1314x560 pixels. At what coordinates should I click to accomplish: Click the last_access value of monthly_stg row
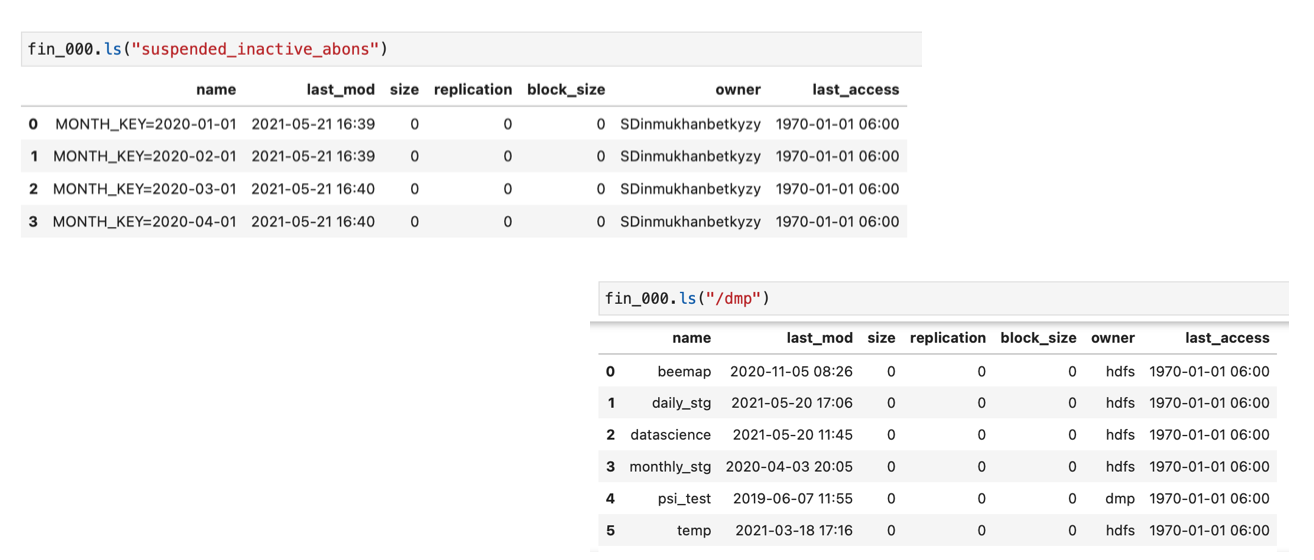(1210, 467)
